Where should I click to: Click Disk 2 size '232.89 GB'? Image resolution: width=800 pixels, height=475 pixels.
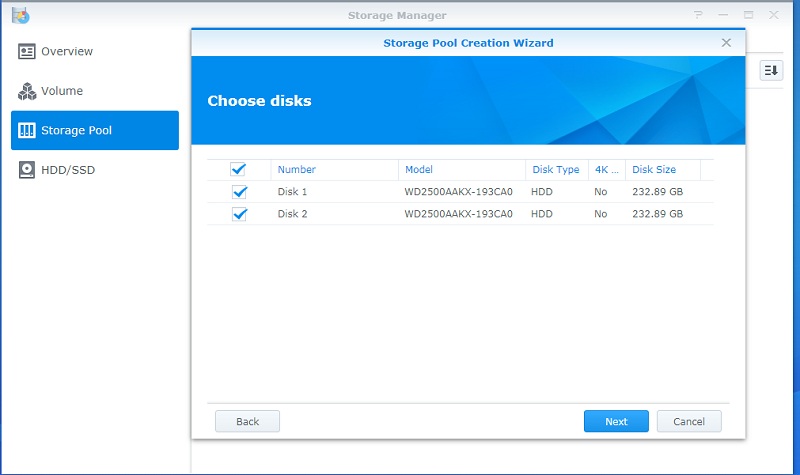658,214
